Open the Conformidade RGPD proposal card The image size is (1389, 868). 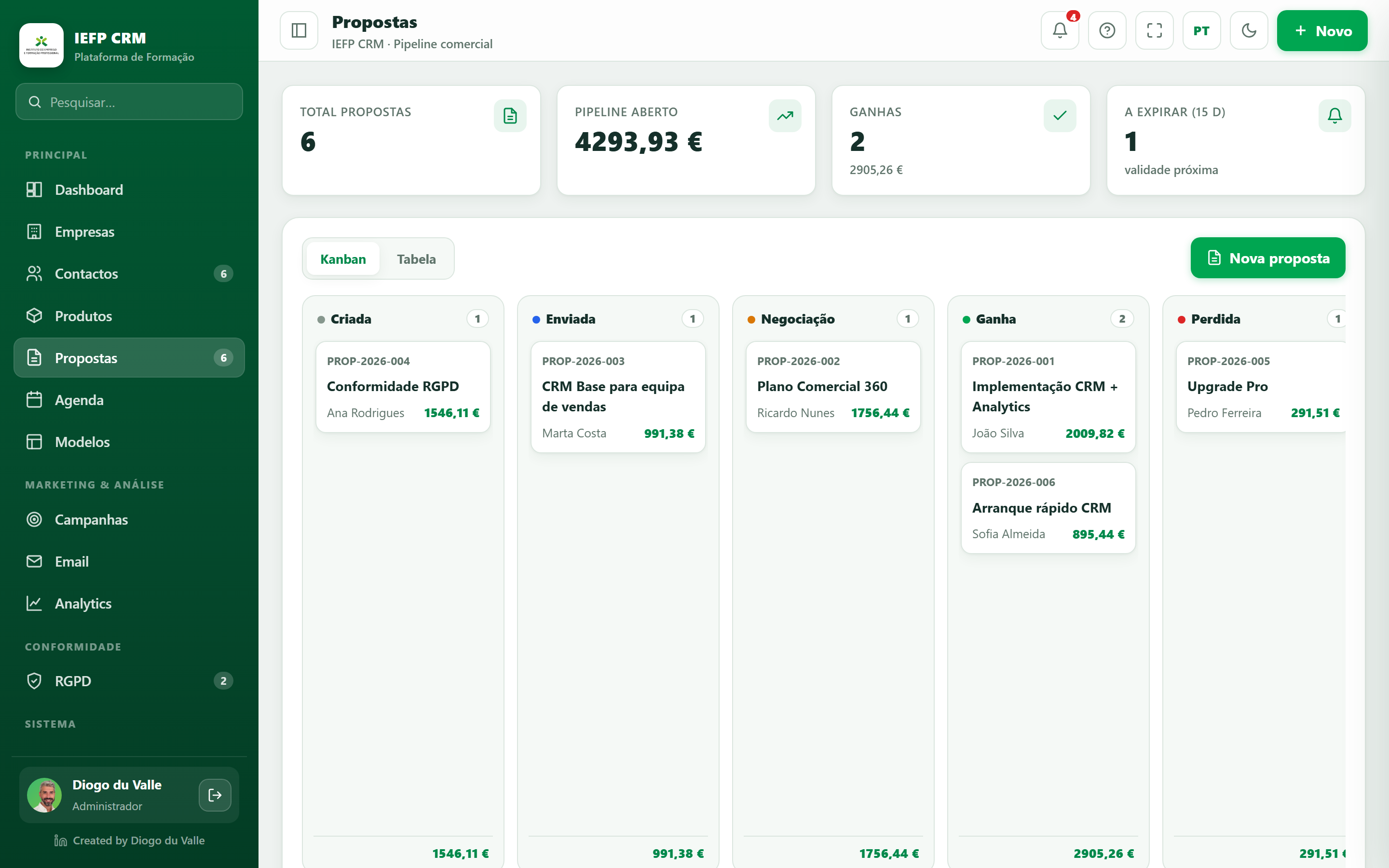tap(403, 387)
